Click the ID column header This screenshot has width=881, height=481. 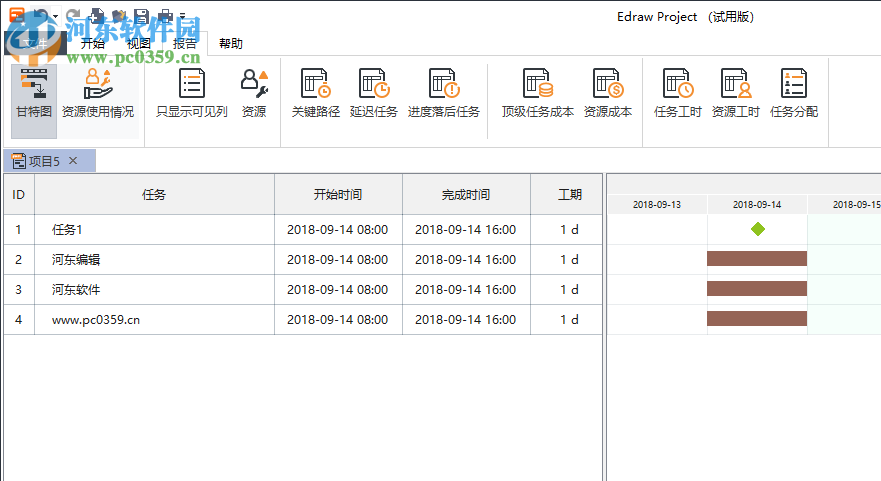point(19,194)
